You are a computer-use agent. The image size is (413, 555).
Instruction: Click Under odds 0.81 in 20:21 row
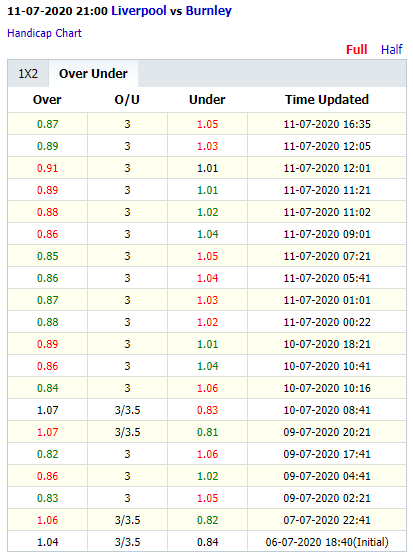[x=207, y=432]
